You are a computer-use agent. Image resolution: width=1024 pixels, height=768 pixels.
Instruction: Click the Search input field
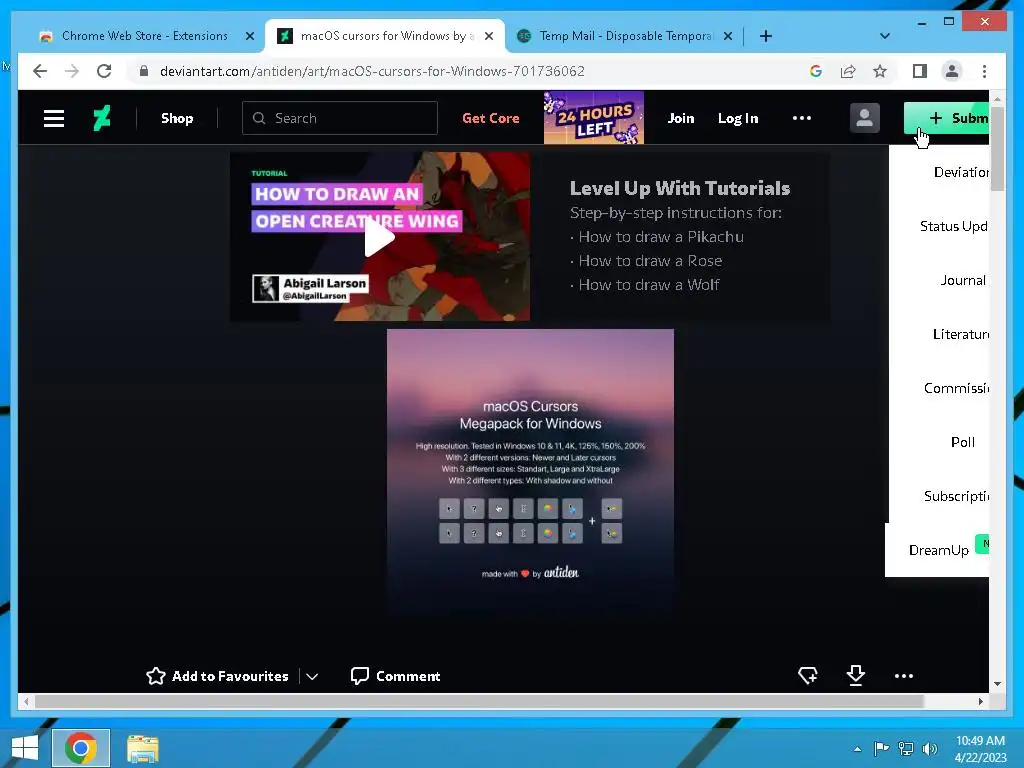[340, 118]
